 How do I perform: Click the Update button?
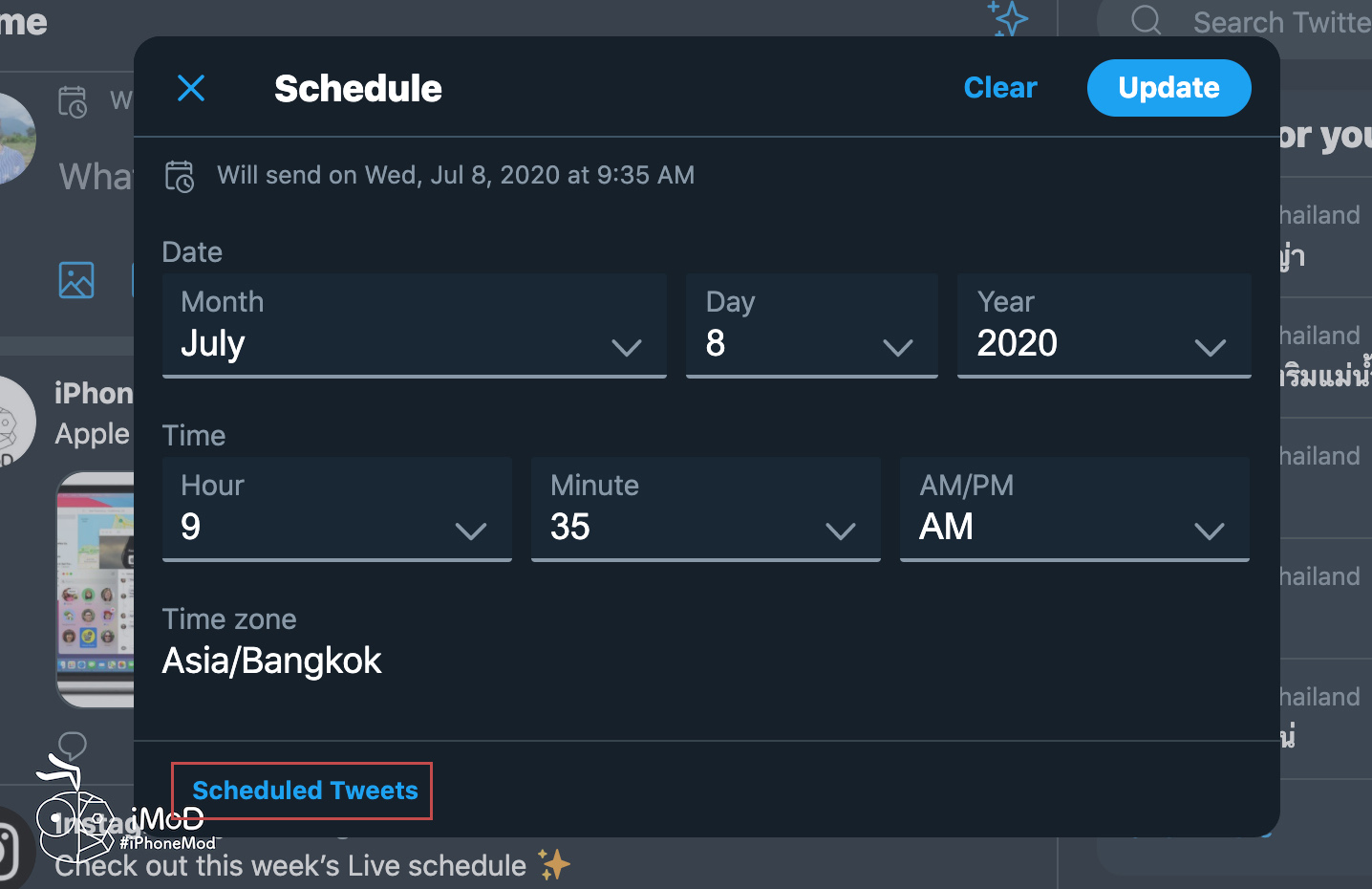[x=1168, y=87]
